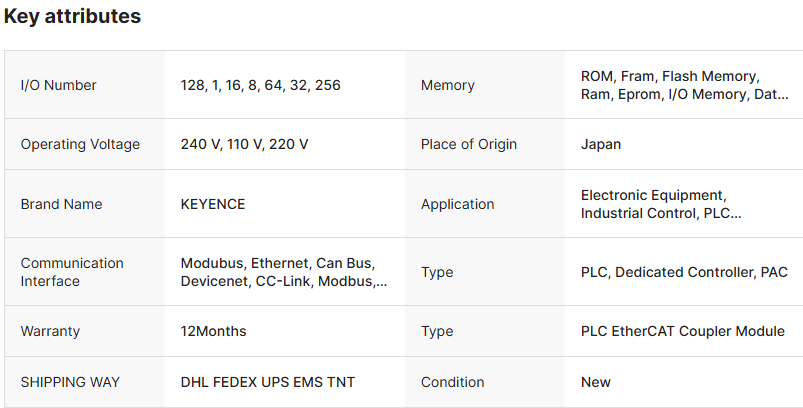Click the PLC EtherCAT Coupler Module value
The width and height of the screenshot is (803, 408).
point(682,331)
